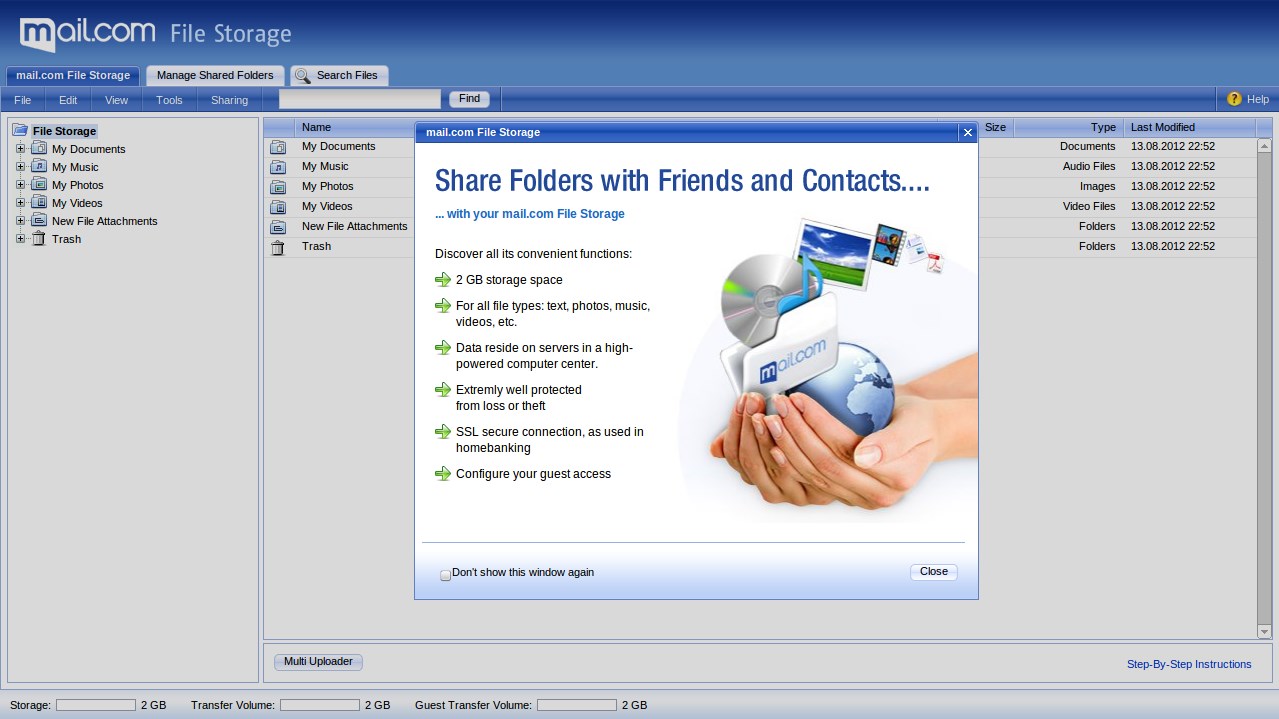This screenshot has height=719, width=1279.
Task: Expand the Trash tree node
Action: click(20, 239)
